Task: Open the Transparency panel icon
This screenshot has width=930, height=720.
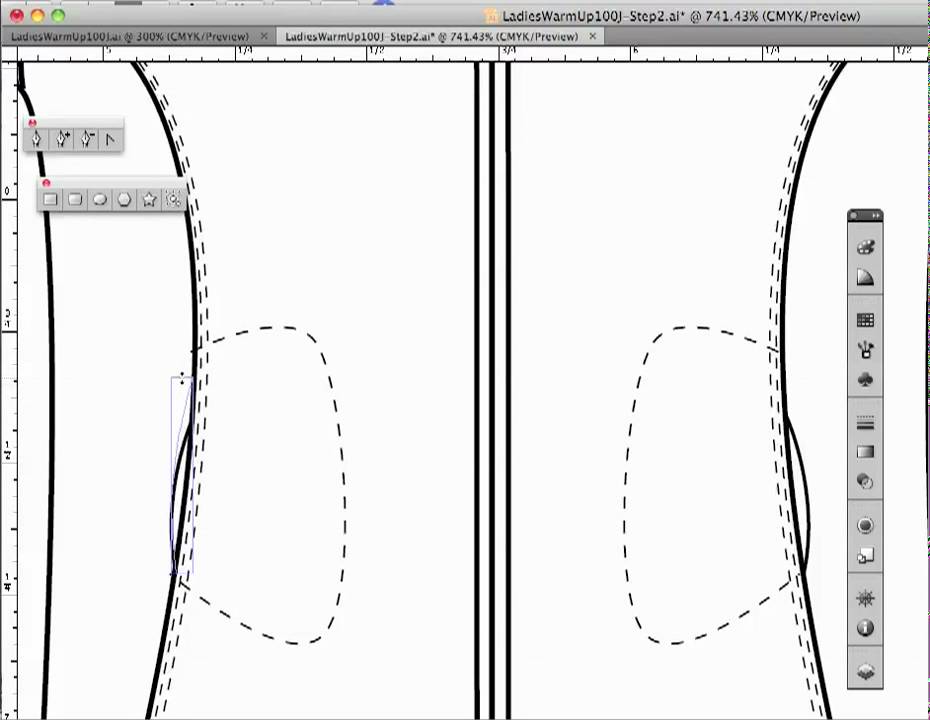Action: click(x=865, y=482)
